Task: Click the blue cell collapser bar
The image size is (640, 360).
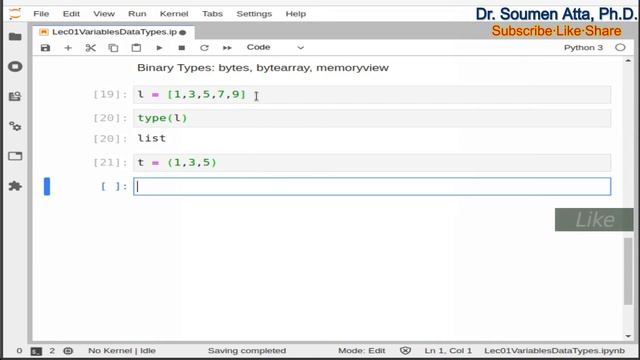Action: [x=47, y=187]
